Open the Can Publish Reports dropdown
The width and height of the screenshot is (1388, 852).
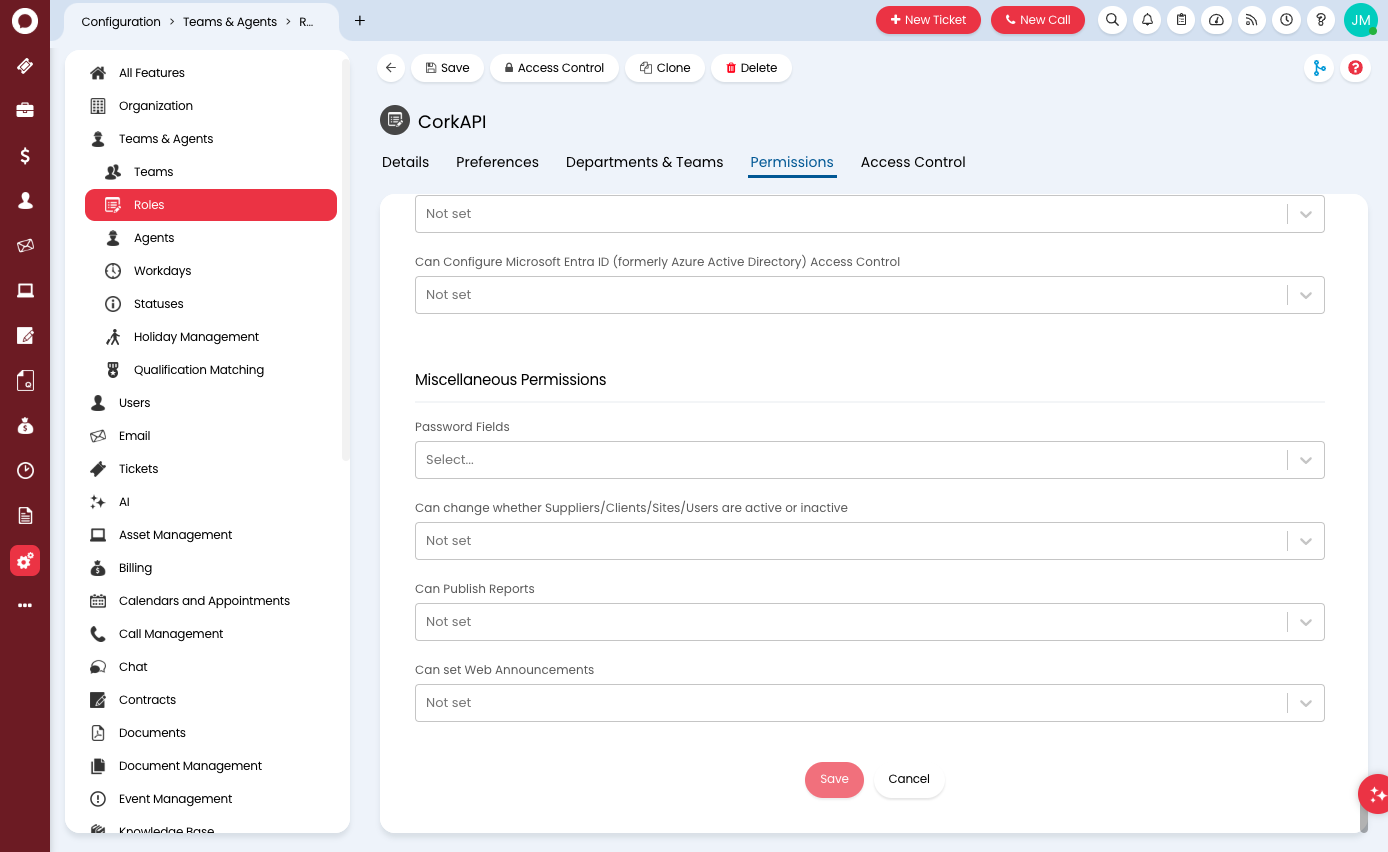pyautogui.click(x=869, y=622)
